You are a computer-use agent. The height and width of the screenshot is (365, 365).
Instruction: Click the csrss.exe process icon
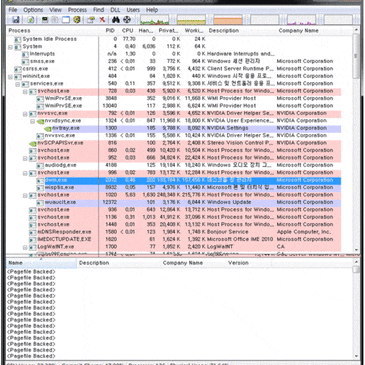coord(18,69)
